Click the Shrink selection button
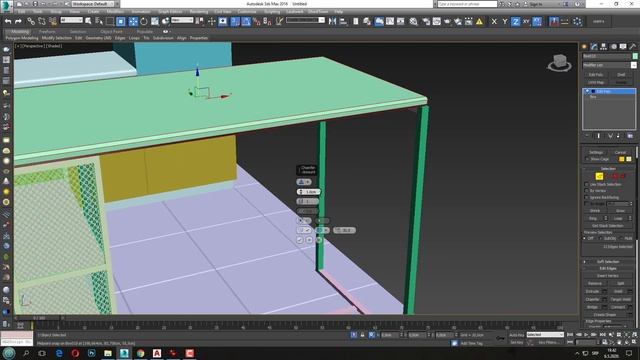This screenshot has width=640, height=360. [595, 211]
